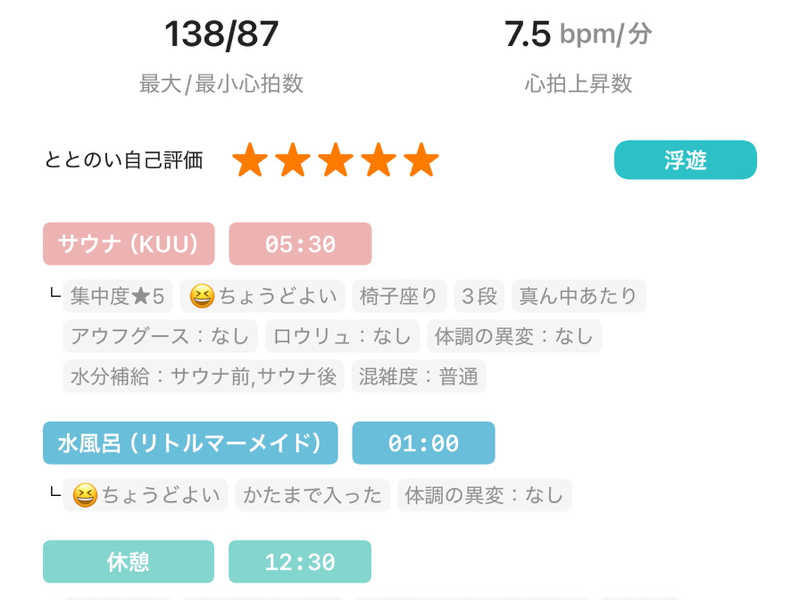800x600 pixels.
Task: Click the first orange rating star
Action: point(249,160)
